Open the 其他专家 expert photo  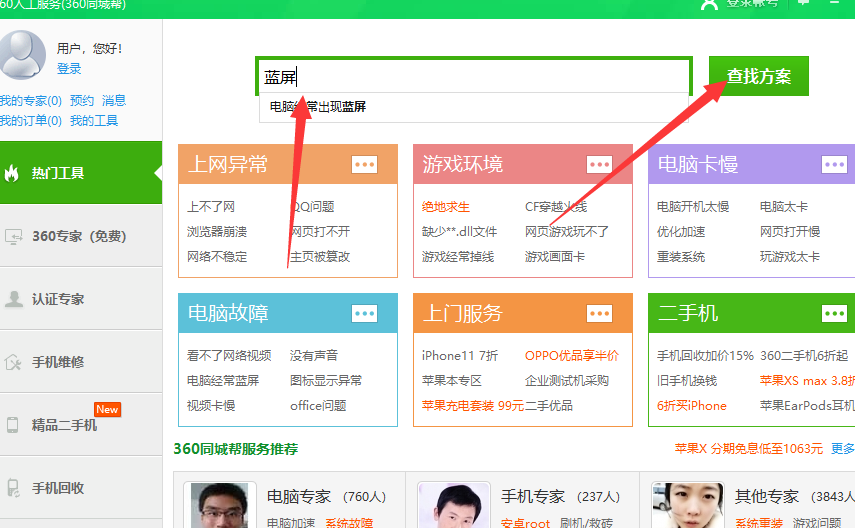tap(688, 505)
